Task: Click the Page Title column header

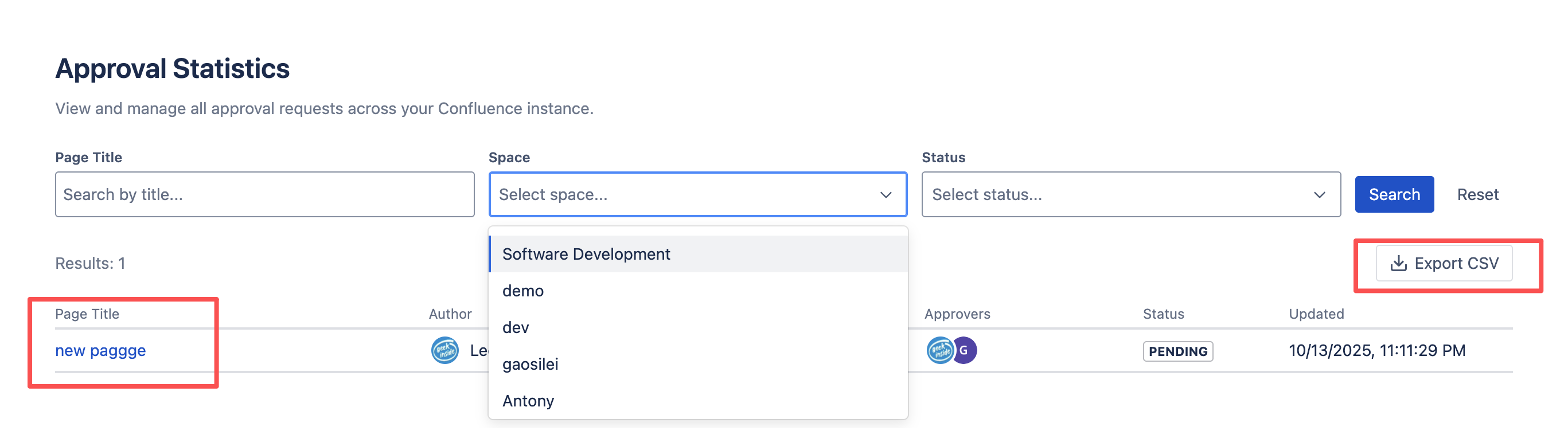Action: click(87, 314)
